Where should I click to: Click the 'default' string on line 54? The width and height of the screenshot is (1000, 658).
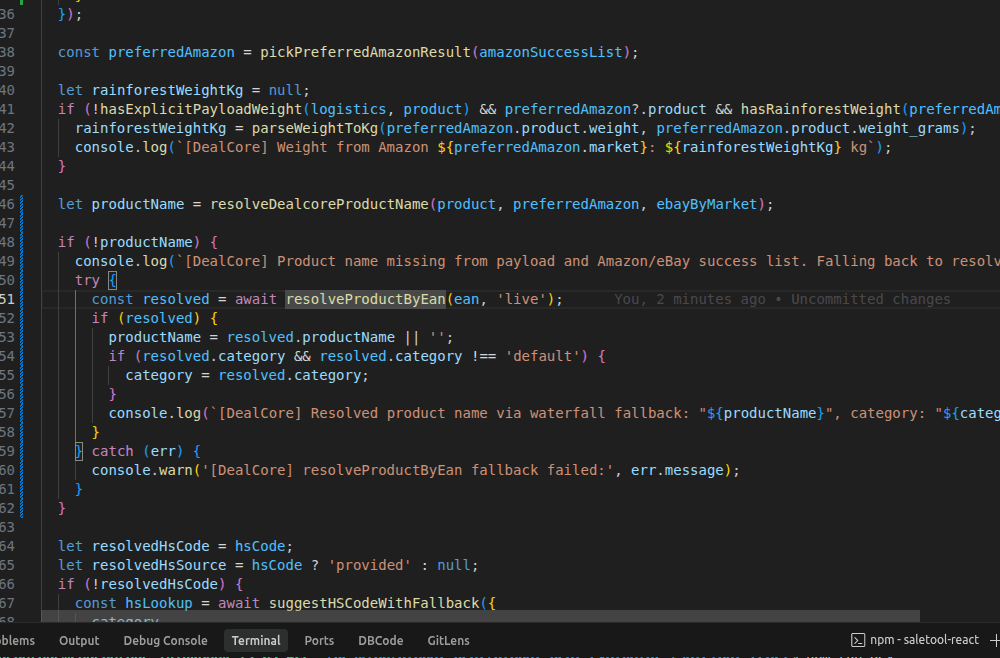(x=543, y=356)
